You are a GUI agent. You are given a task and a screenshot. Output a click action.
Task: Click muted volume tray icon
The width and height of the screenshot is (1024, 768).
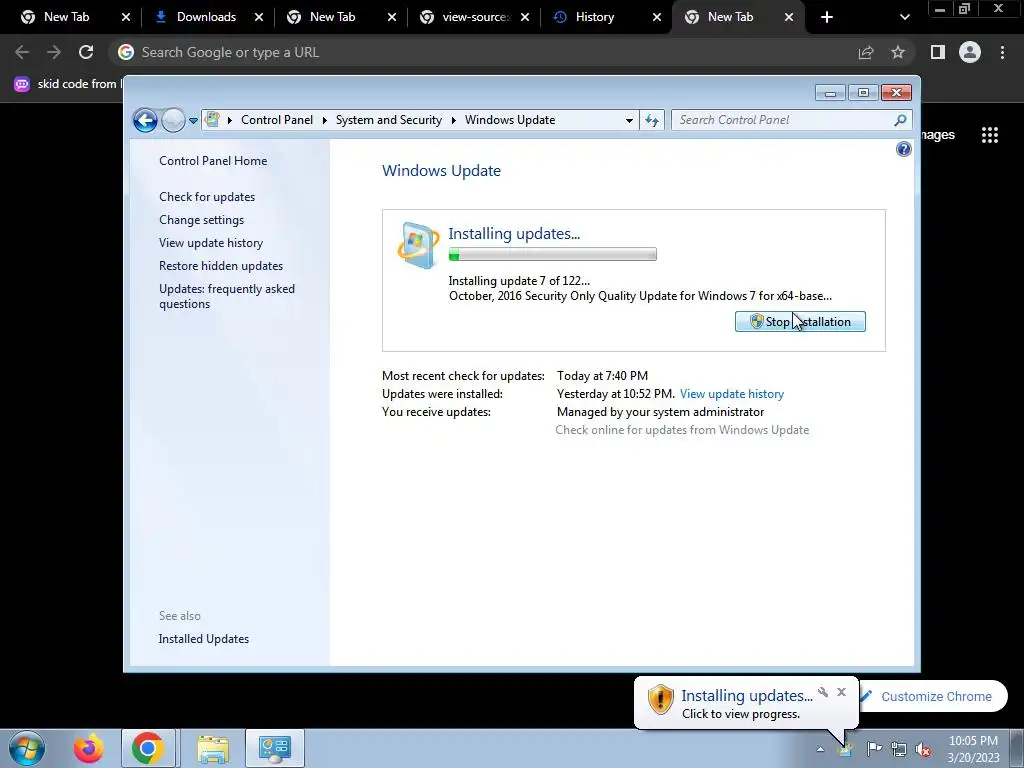pos(923,749)
